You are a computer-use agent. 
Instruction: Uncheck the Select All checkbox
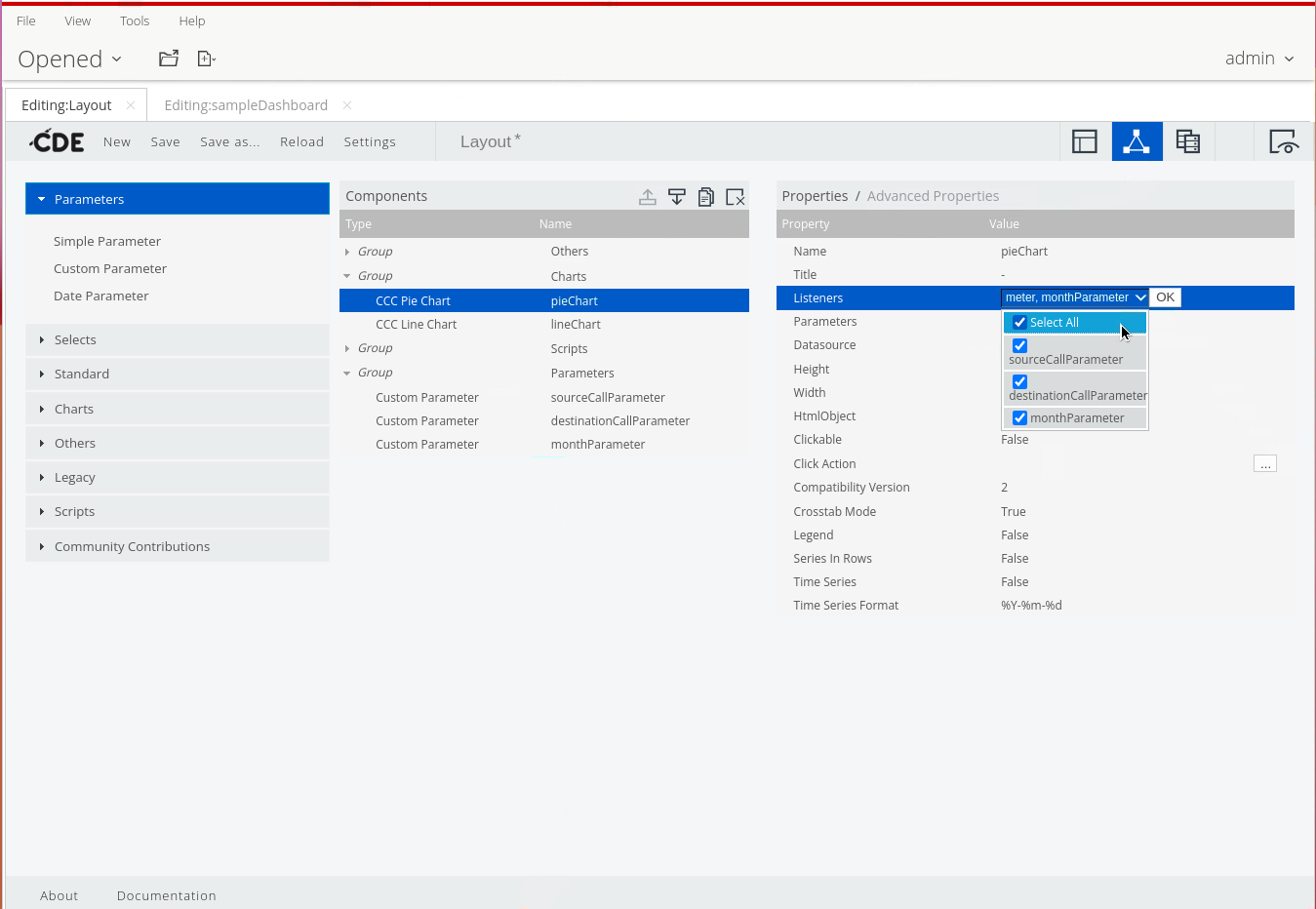coord(1019,323)
